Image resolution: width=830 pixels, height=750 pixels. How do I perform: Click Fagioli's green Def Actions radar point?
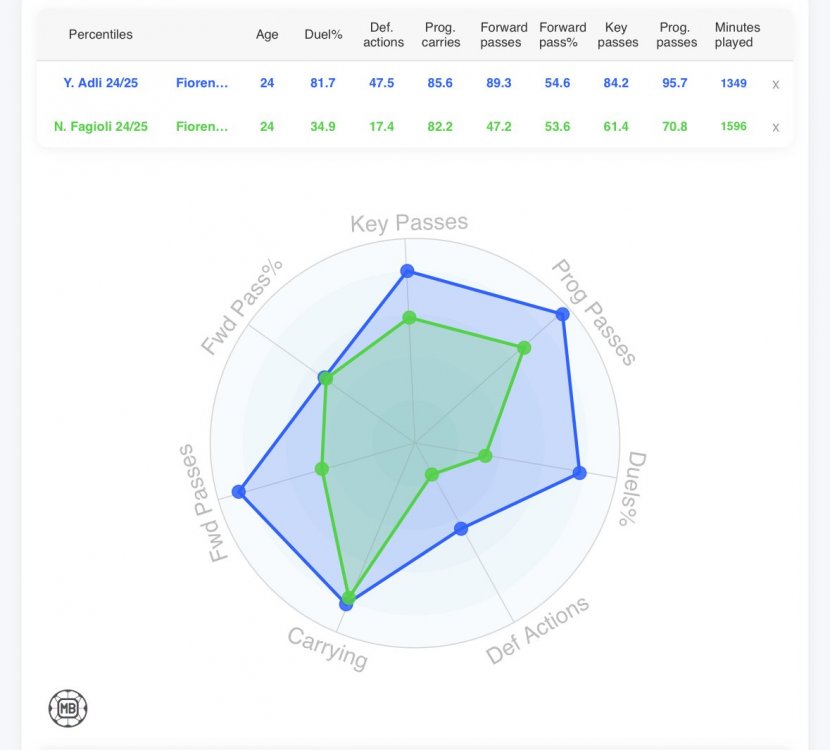click(x=432, y=475)
